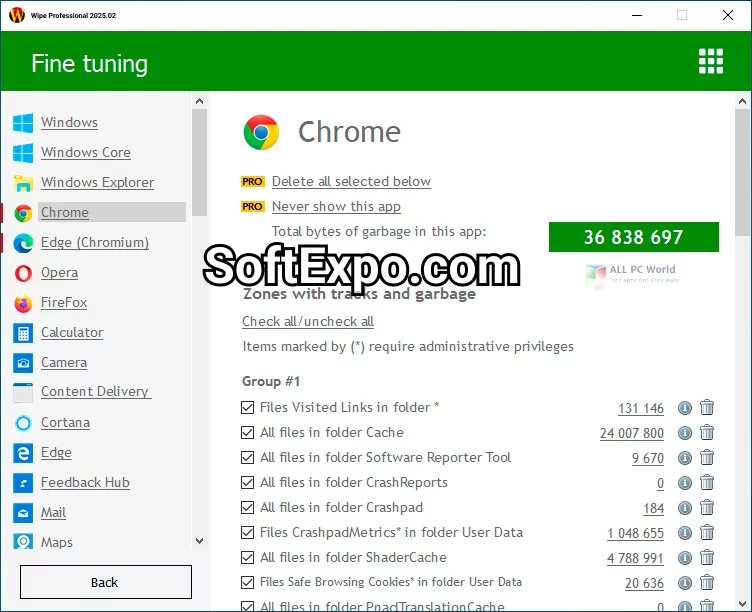Show info for ShaderCache folder row
This screenshot has height=612, width=752.
(685, 557)
